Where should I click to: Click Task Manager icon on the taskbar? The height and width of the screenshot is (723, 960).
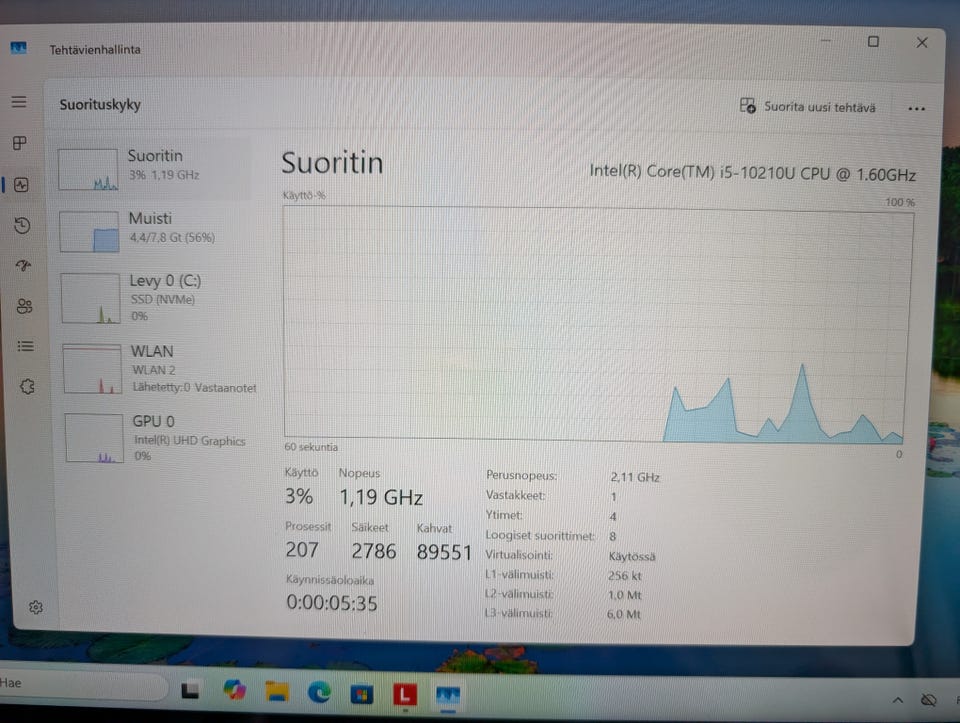point(448,695)
